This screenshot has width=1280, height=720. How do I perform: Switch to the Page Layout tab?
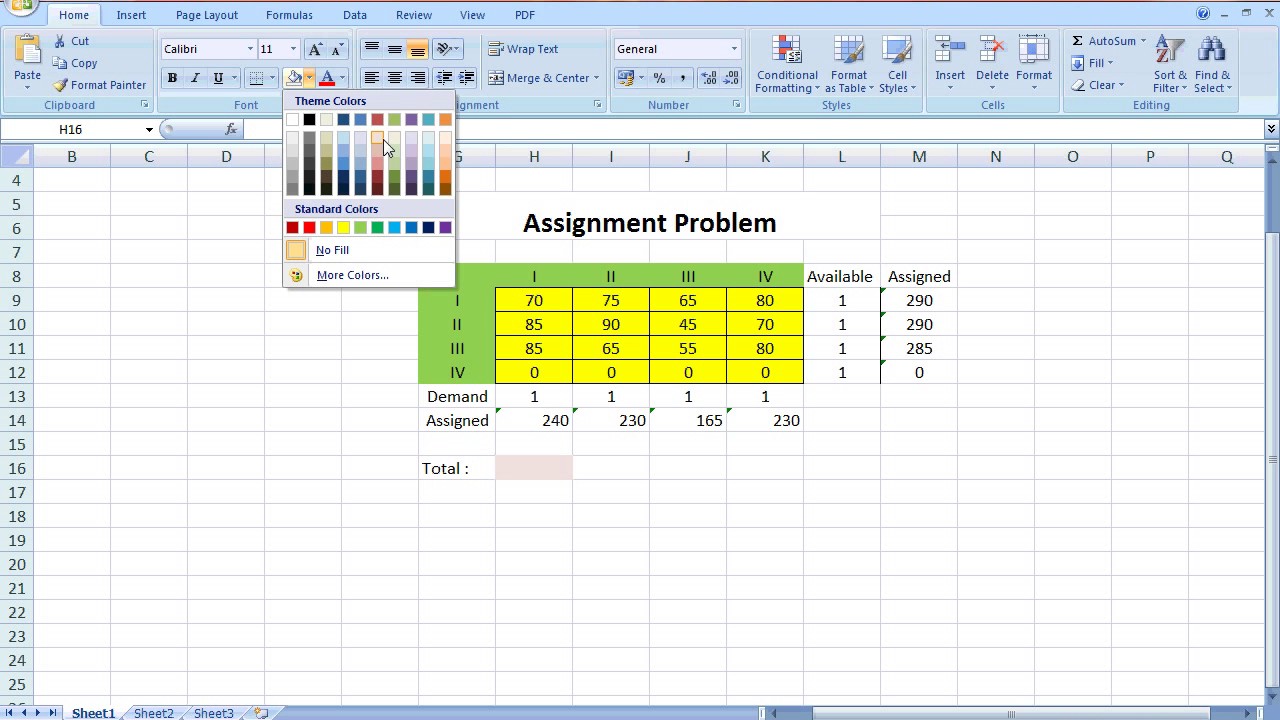click(207, 15)
